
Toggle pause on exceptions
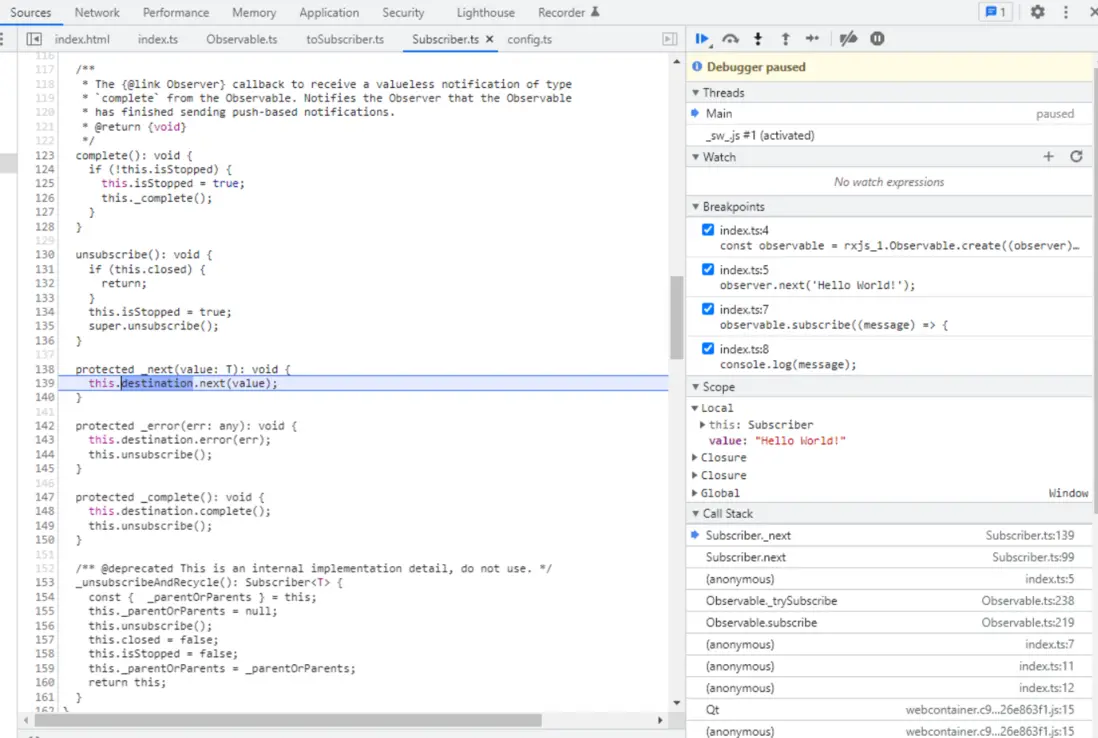pos(877,39)
